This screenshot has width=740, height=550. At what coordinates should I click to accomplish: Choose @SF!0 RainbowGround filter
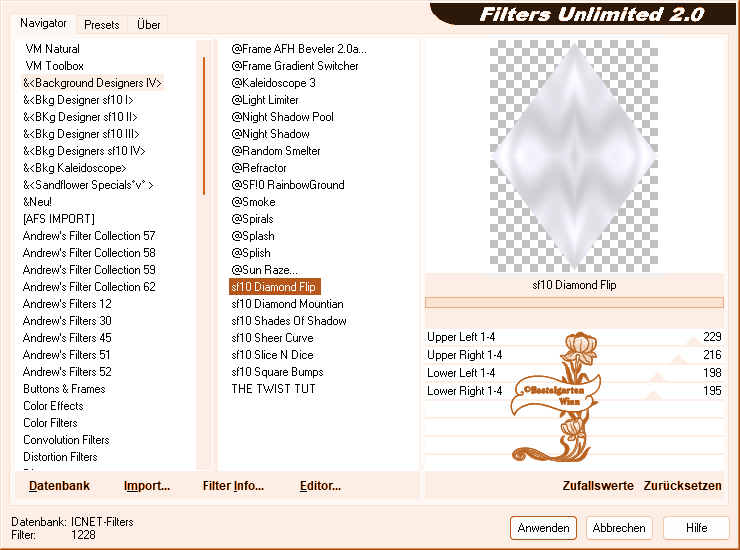[x=288, y=185]
